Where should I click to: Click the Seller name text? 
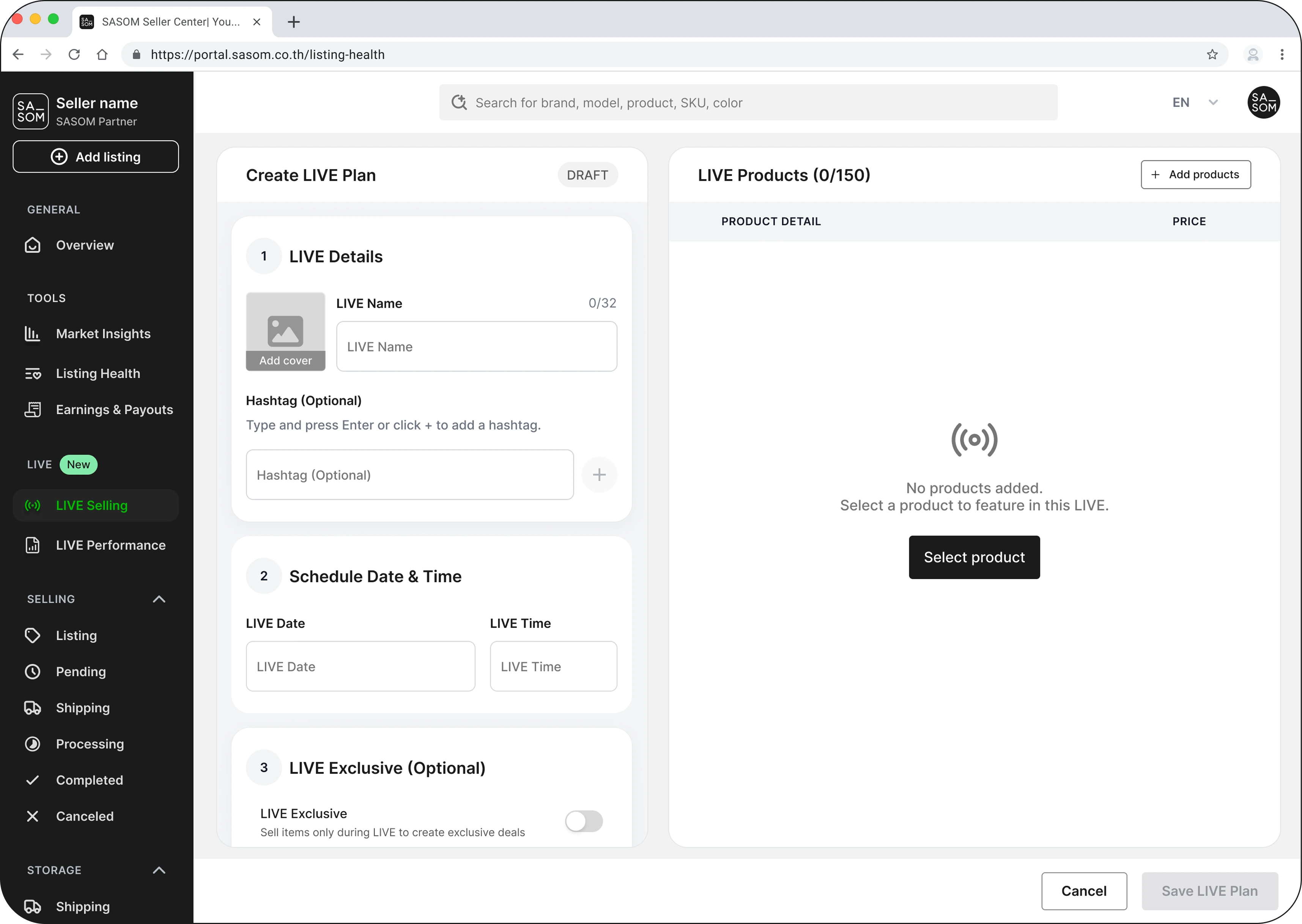tap(97, 103)
